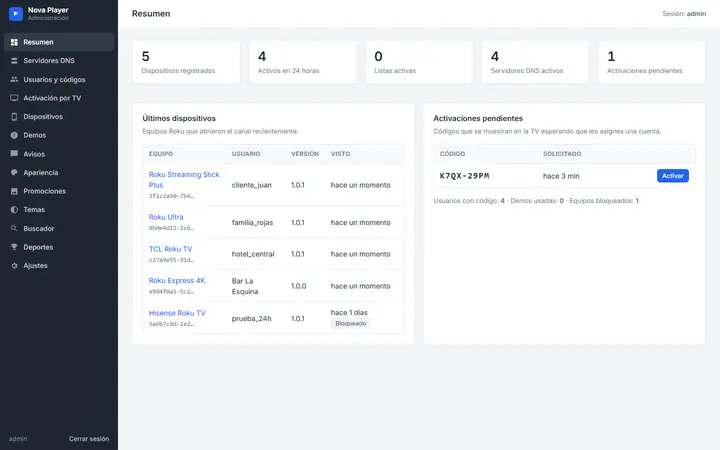Click the Dispositivos device icon

(14, 117)
